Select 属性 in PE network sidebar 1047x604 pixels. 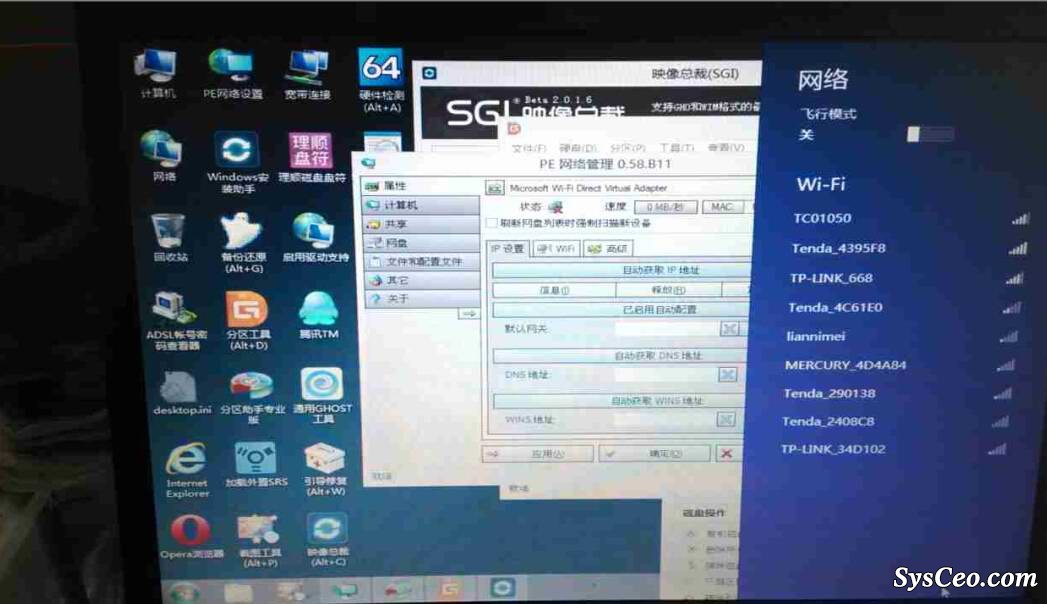click(420, 186)
